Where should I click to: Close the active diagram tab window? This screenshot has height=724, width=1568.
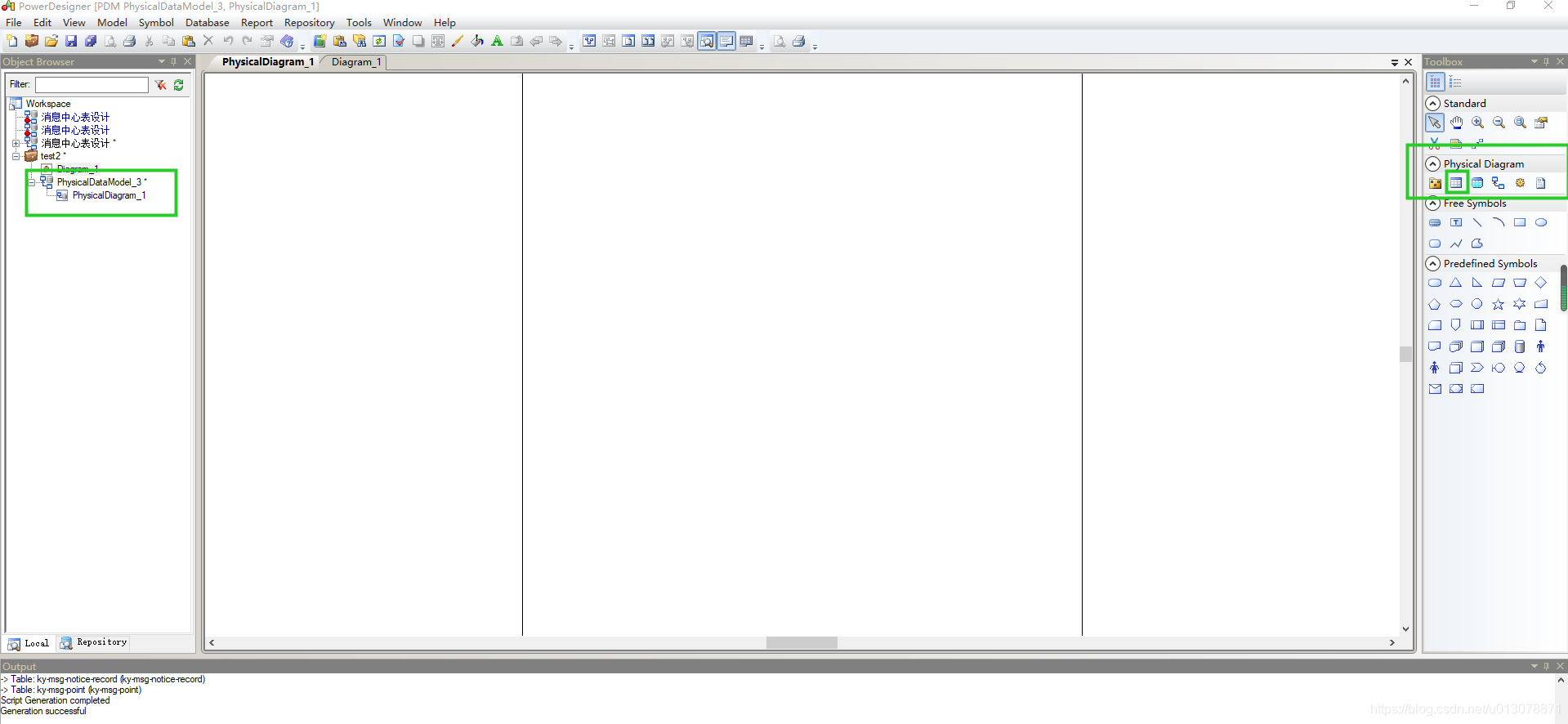click(1408, 62)
